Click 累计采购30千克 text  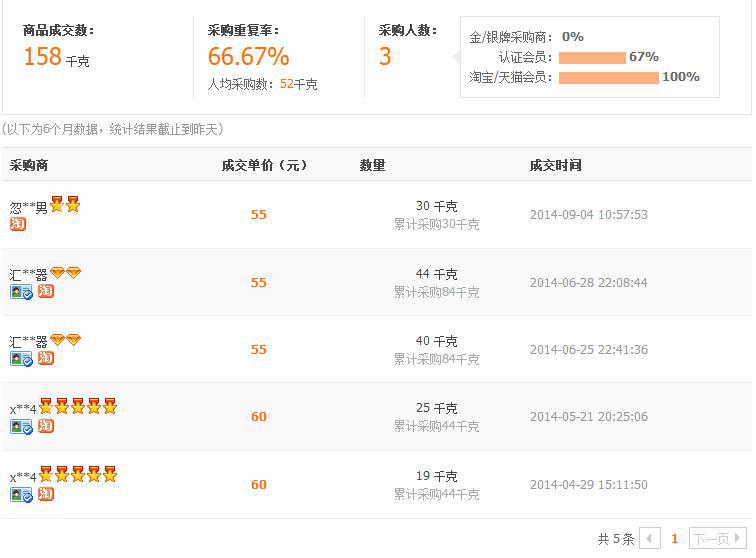click(436, 224)
